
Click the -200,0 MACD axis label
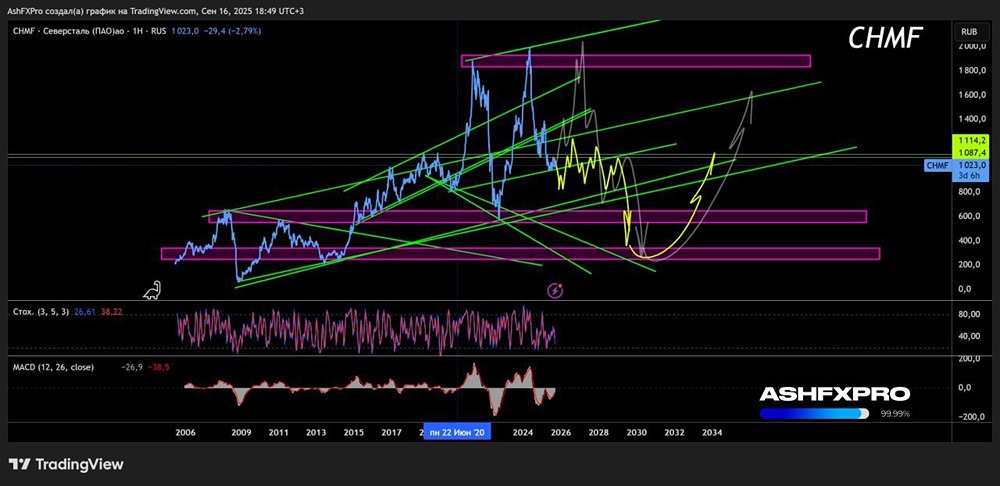pos(971,416)
